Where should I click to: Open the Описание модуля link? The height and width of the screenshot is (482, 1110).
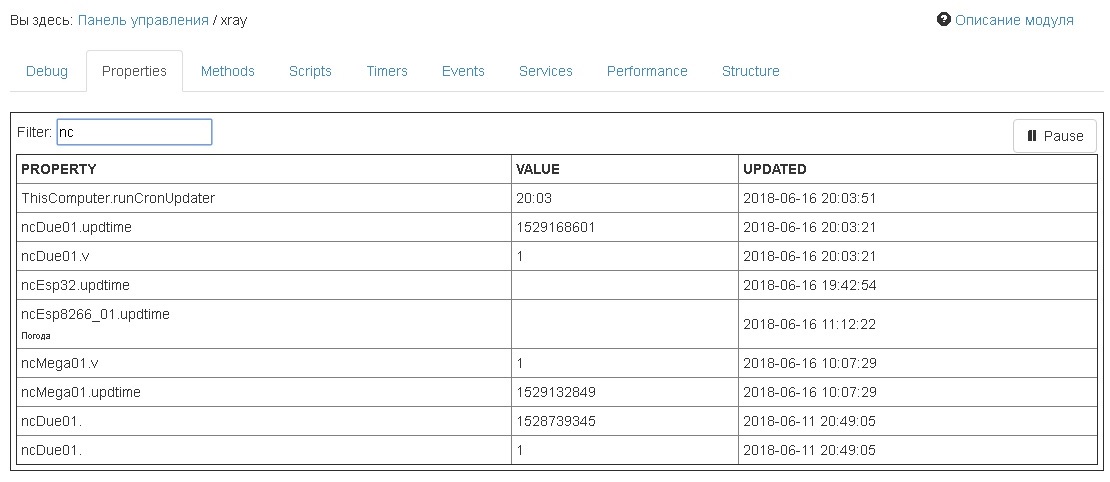click(1014, 20)
